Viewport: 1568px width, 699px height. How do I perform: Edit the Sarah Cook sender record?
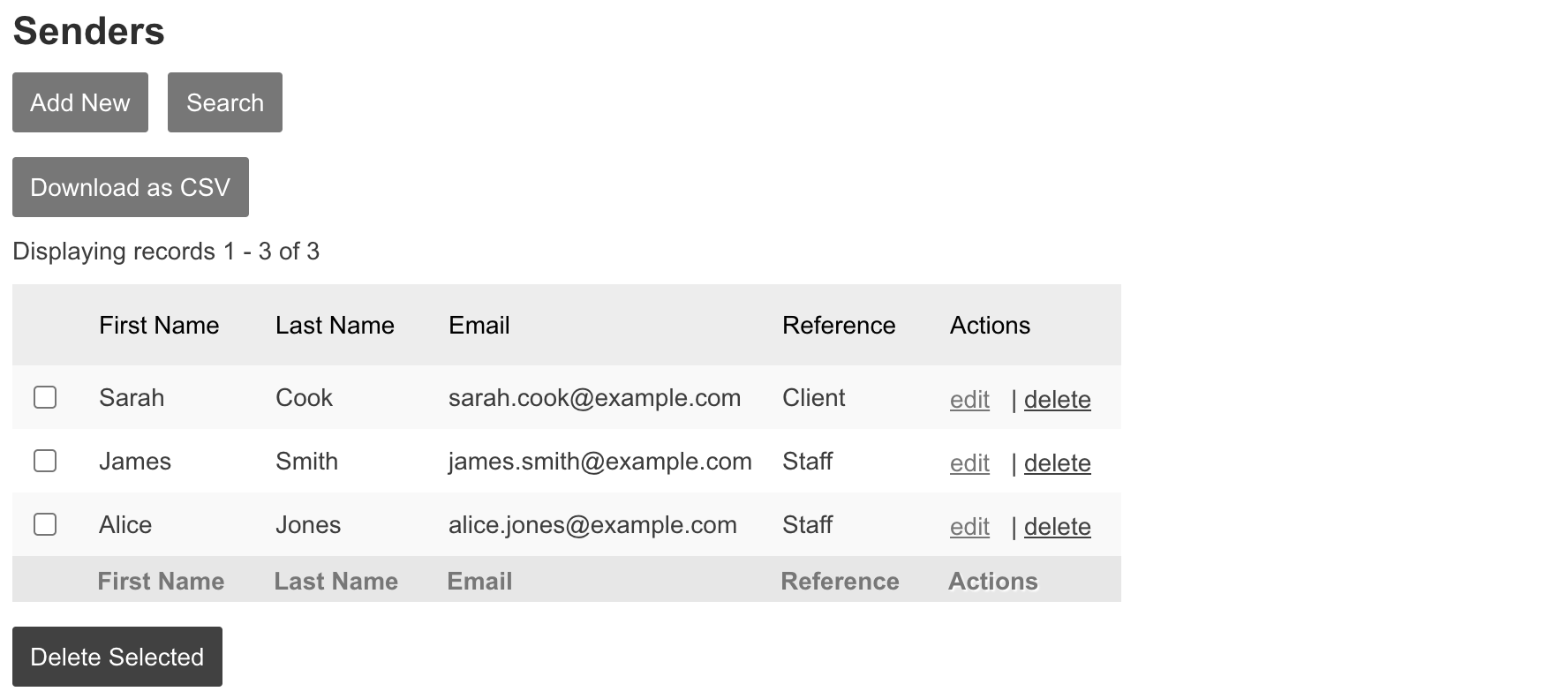[x=969, y=400]
